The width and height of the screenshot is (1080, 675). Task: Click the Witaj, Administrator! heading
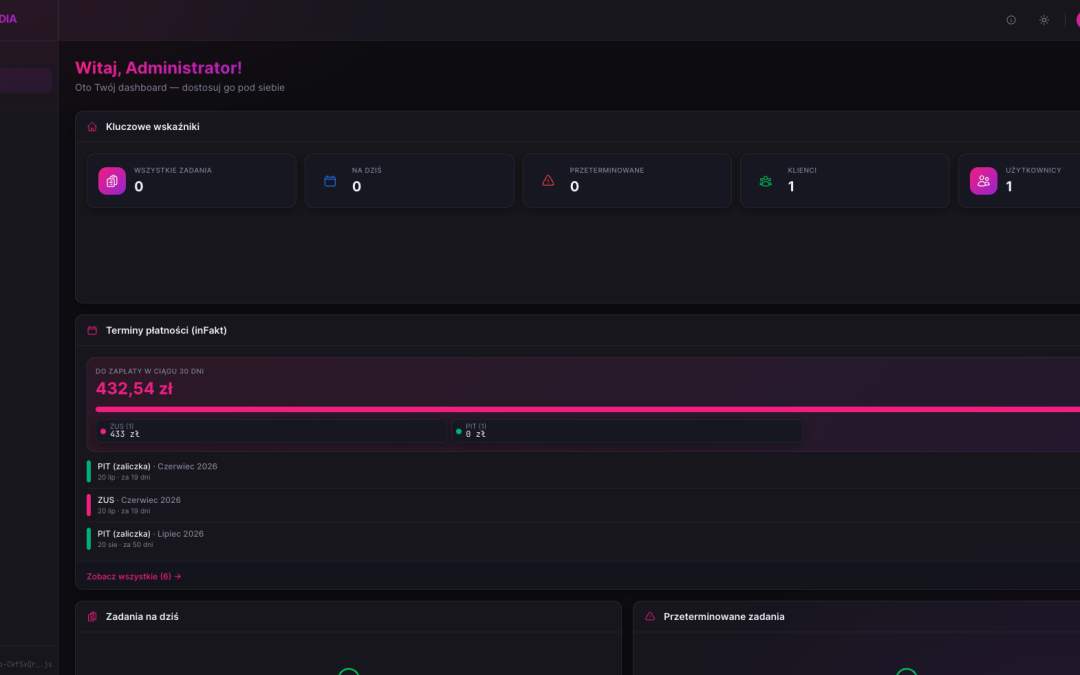click(x=158, y=68)
